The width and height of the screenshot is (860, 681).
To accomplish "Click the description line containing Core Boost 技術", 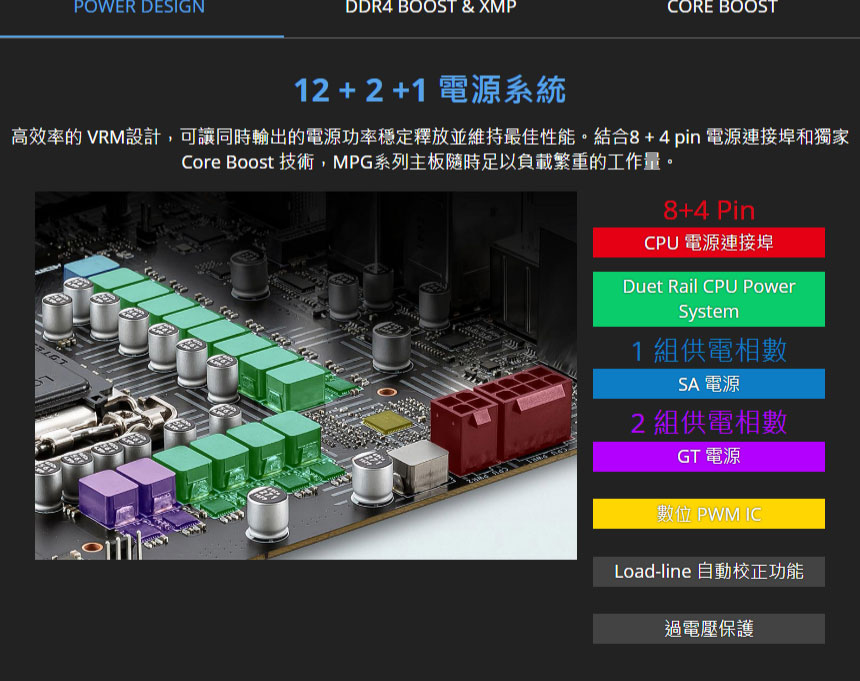I will 428,162.
